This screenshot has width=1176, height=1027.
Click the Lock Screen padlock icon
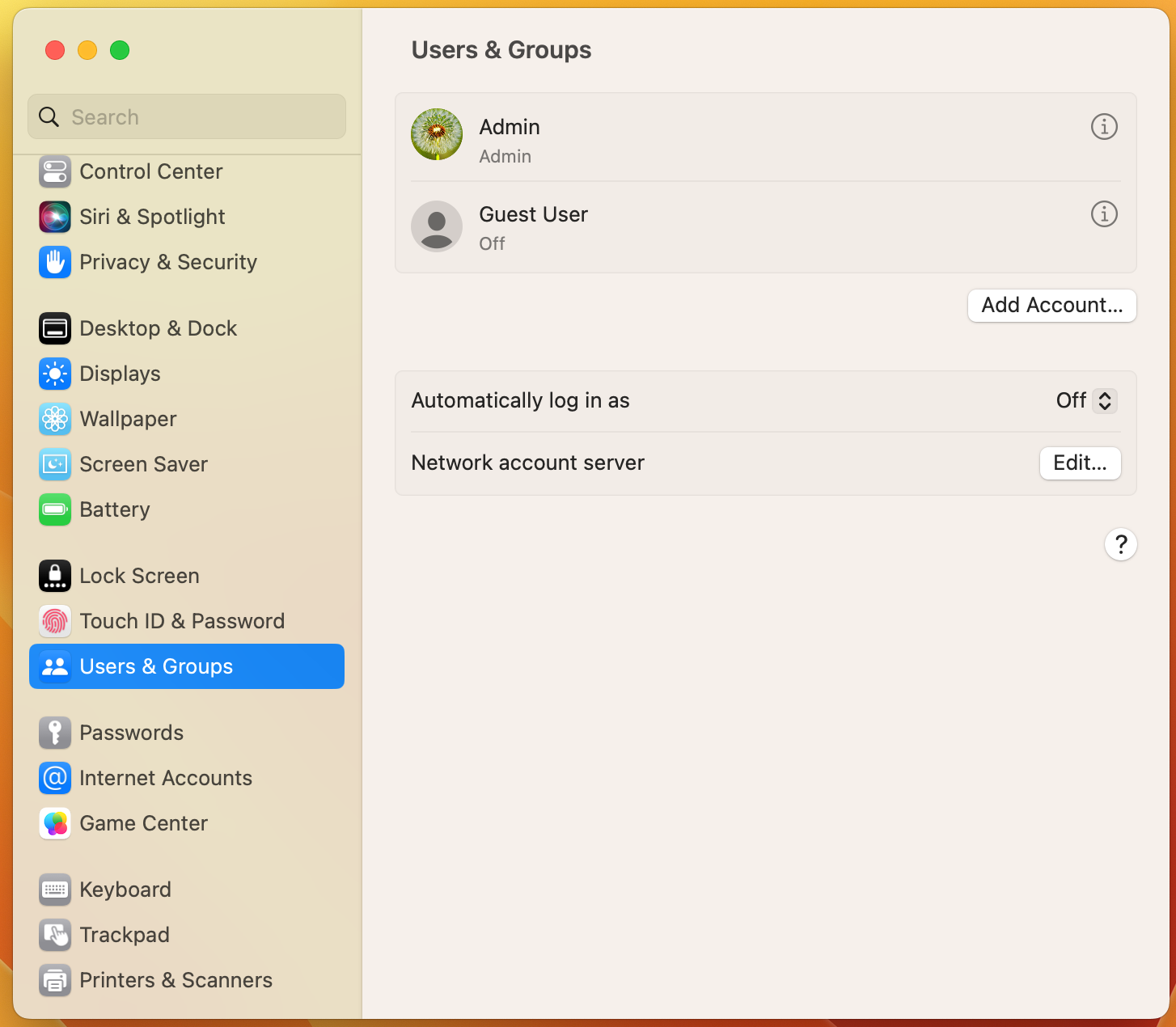[x=55, y=576]
